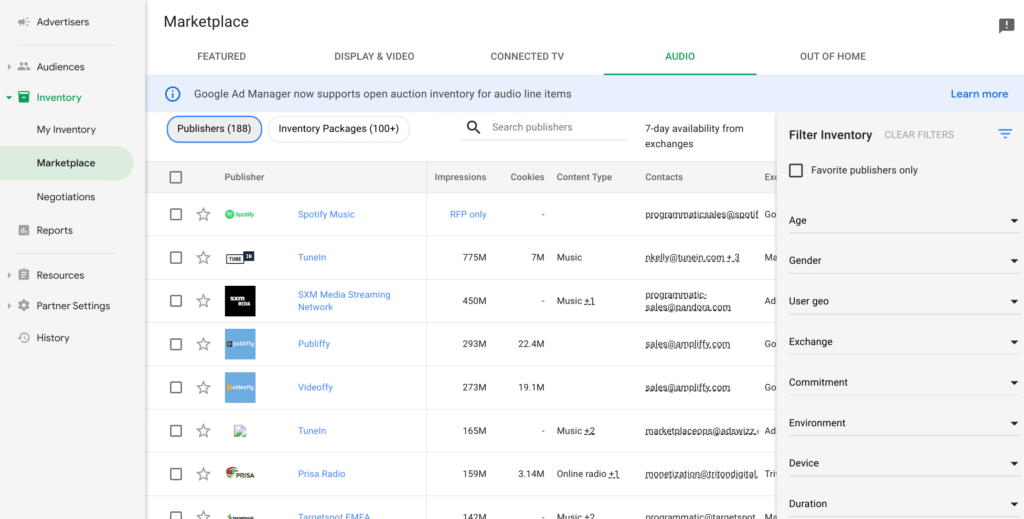The image size is (1024, 519).
Task: Star SXM Media Streaming Network
Action: (204, 301)
